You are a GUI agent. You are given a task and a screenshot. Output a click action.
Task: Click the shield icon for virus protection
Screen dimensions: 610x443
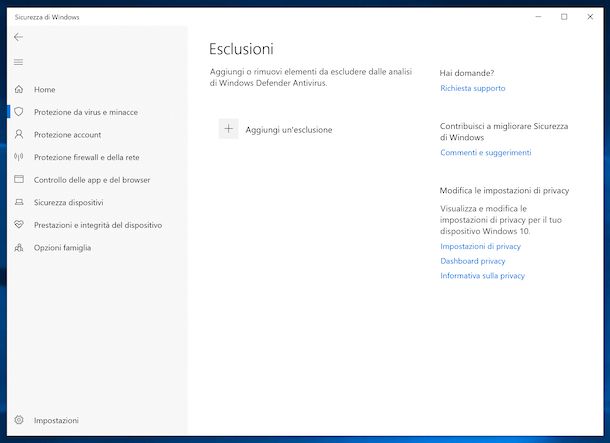coord(19,112)
